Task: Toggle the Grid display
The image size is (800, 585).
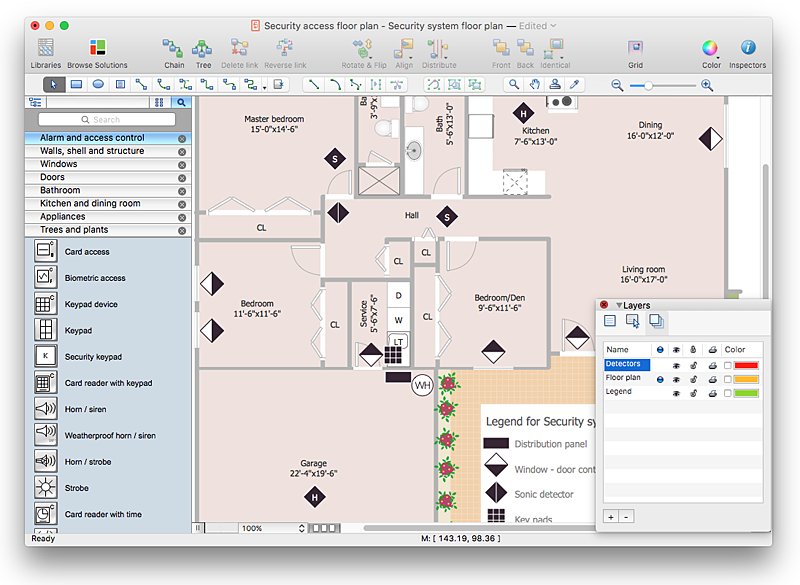Action: pos(635,48)
